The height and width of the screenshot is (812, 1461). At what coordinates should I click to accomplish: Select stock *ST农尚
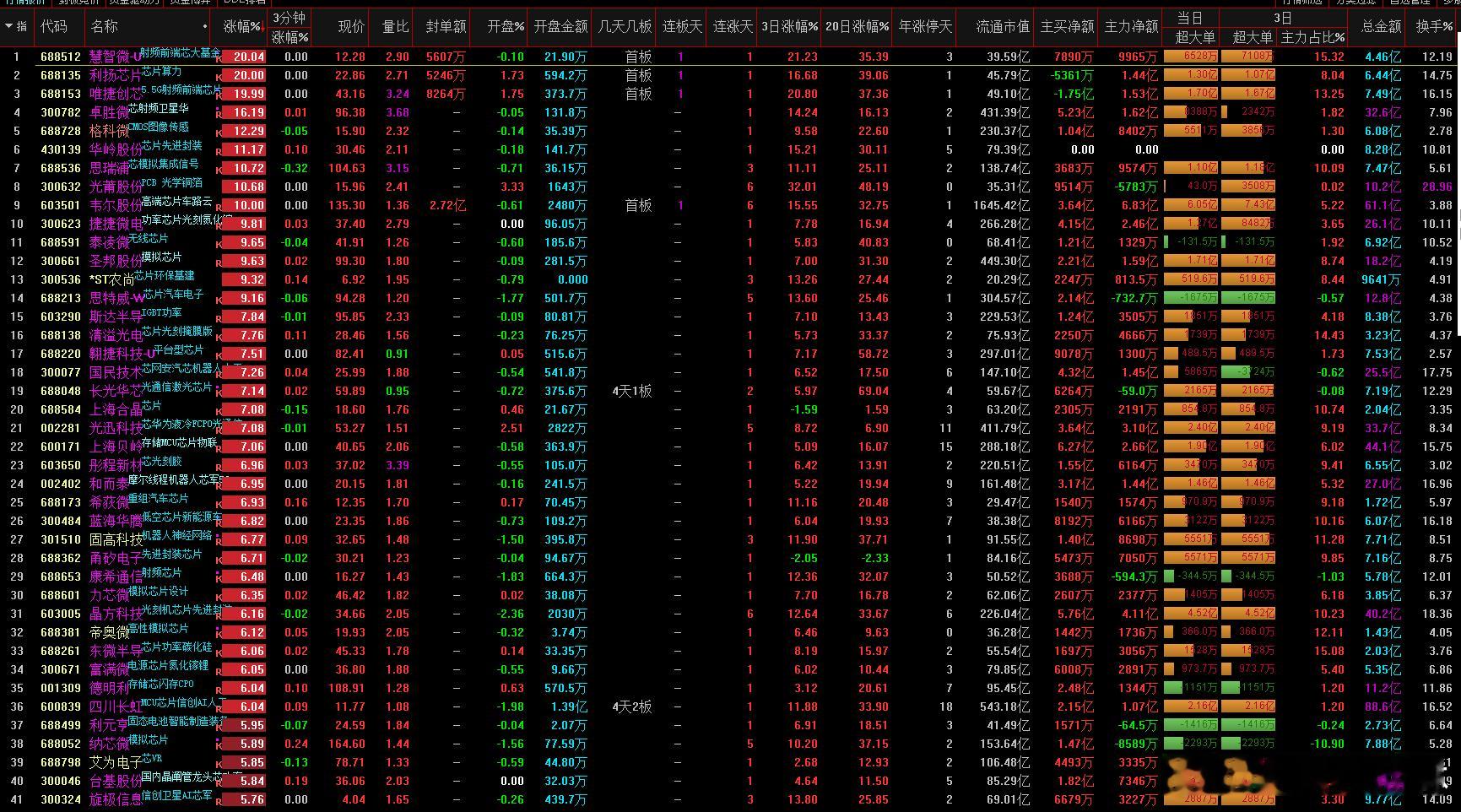point(113,279)
